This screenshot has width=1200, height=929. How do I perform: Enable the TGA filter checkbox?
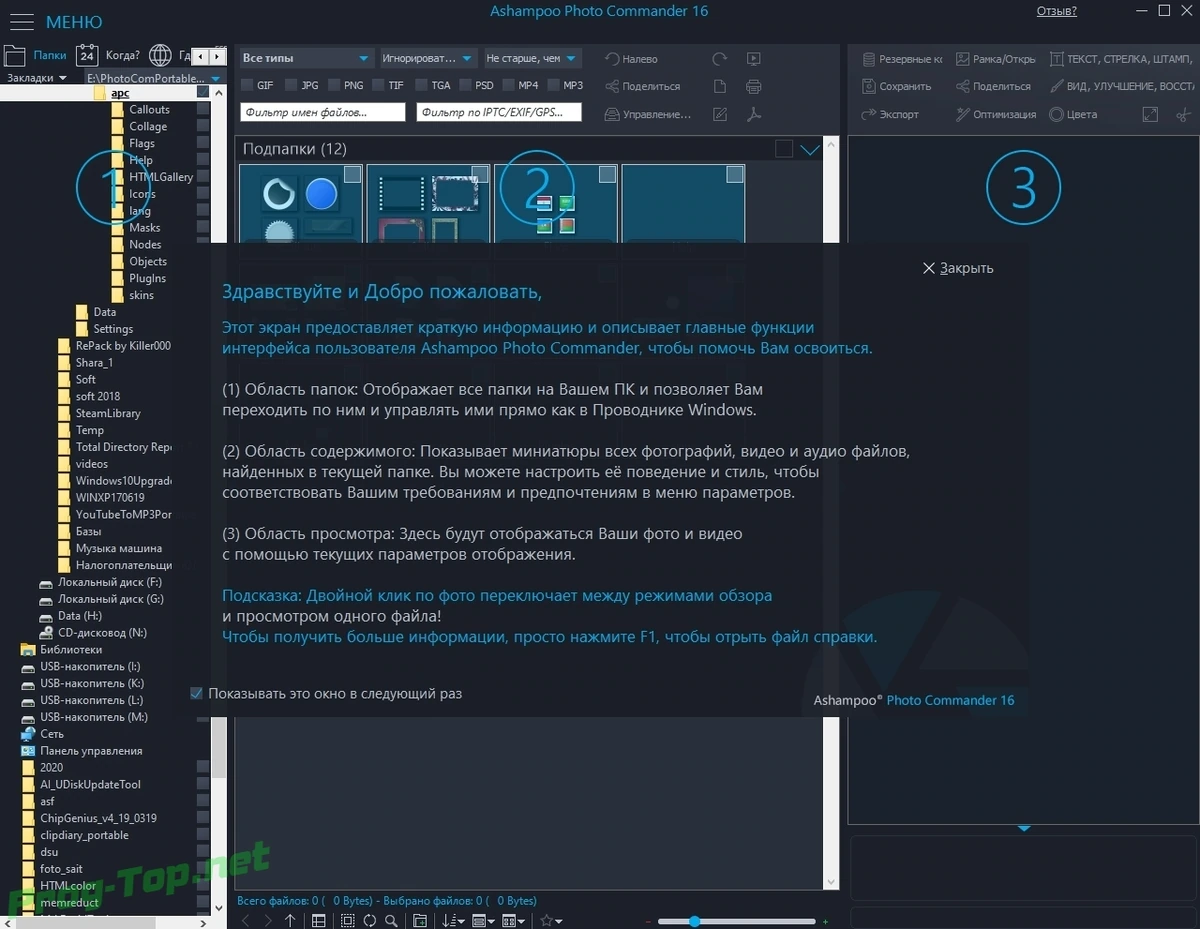[x=421, y=86]
